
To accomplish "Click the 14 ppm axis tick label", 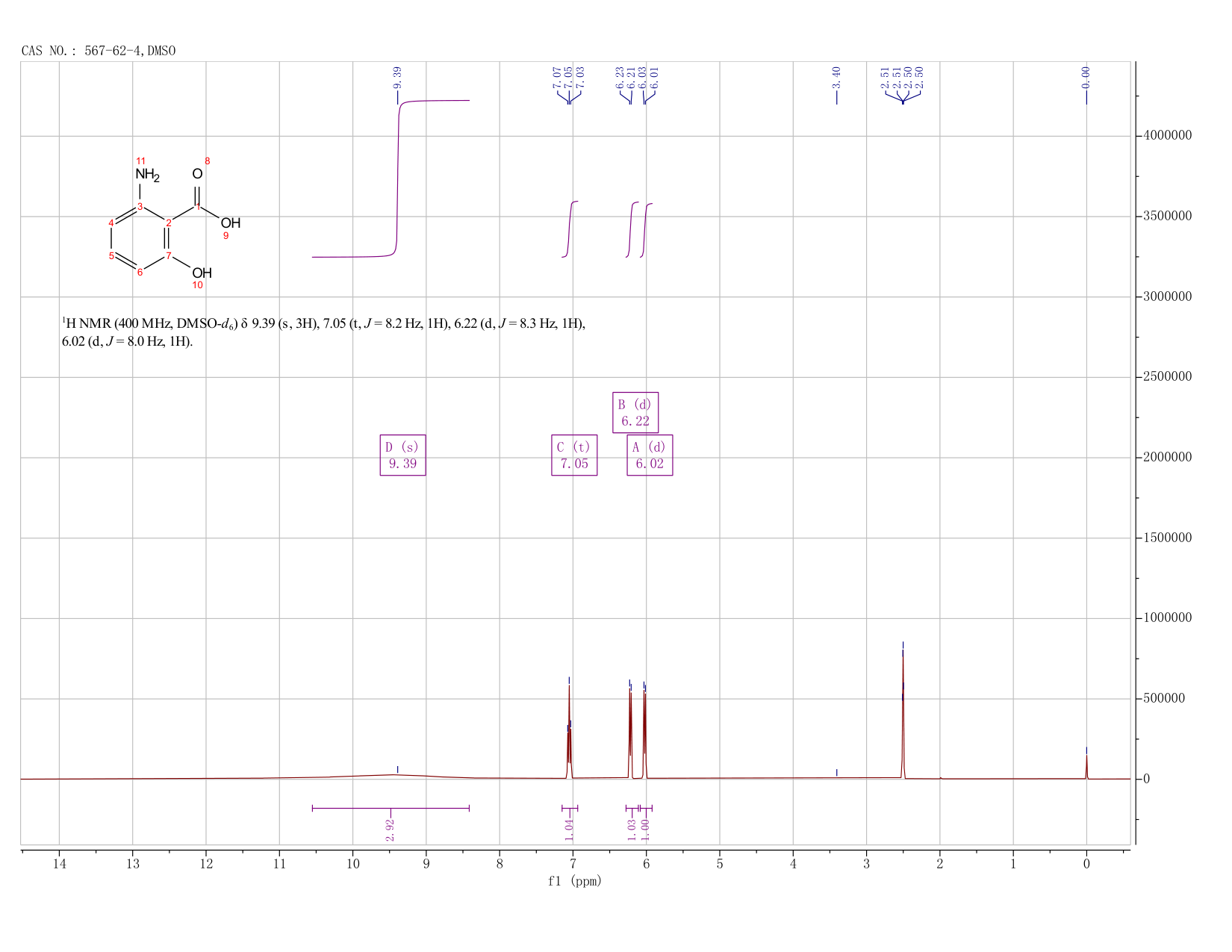I will click(x=59, y=864).
